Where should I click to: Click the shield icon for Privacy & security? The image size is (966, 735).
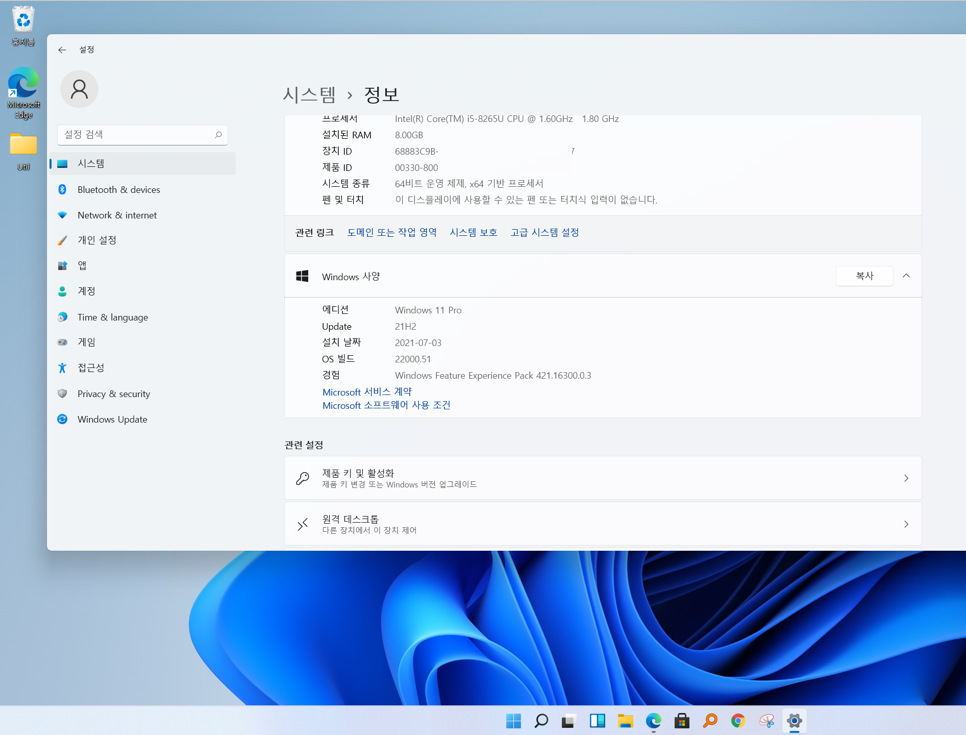62,394
